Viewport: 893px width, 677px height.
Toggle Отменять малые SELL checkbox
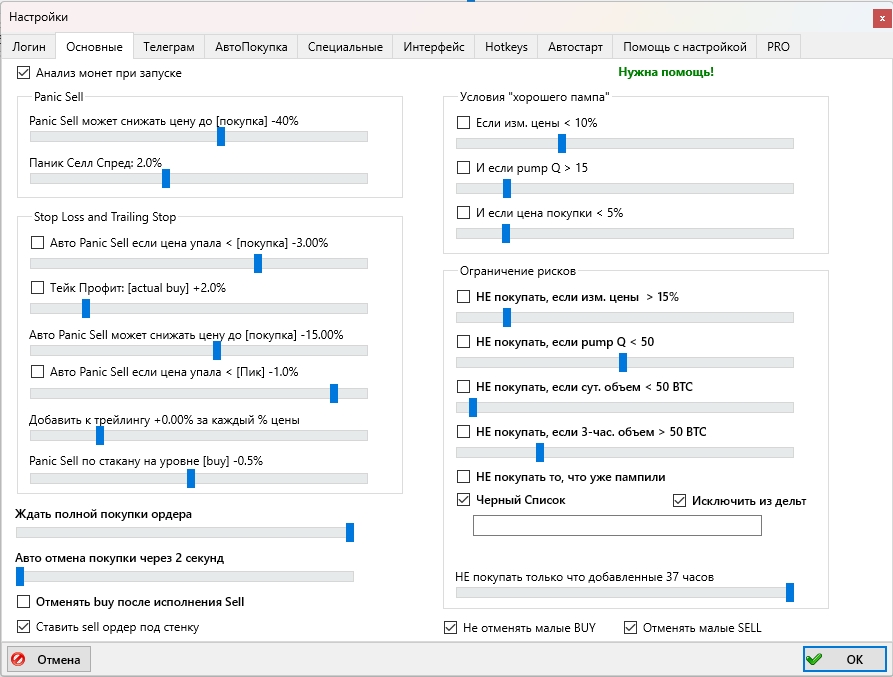click(630, 628)
